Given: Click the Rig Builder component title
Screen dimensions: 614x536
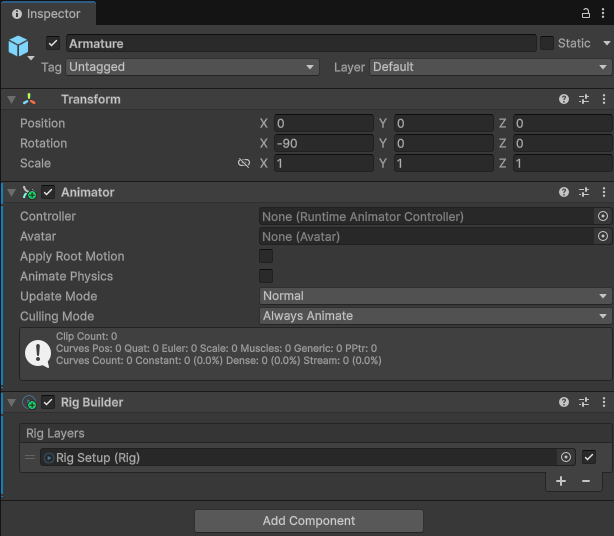Looking at the screenshot, I should [x=92, y=402].
